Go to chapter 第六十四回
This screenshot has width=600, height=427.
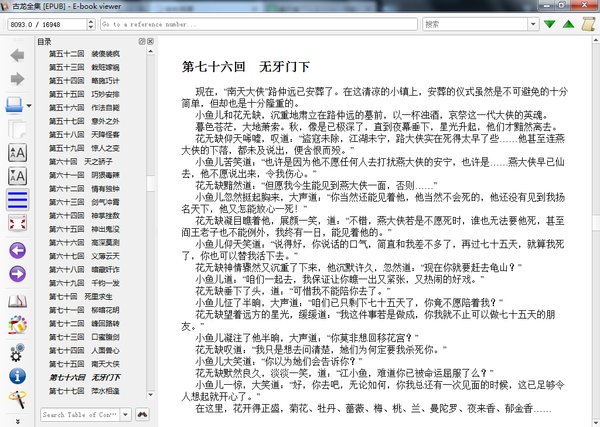tap(84, 216)
